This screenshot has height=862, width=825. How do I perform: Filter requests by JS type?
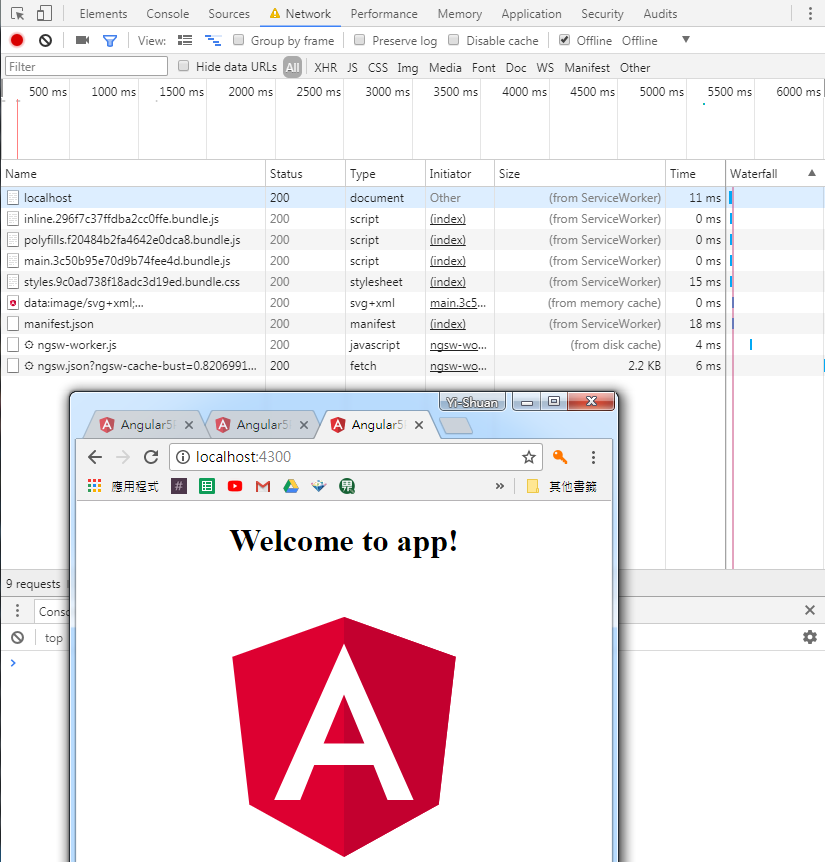[352, 68]
